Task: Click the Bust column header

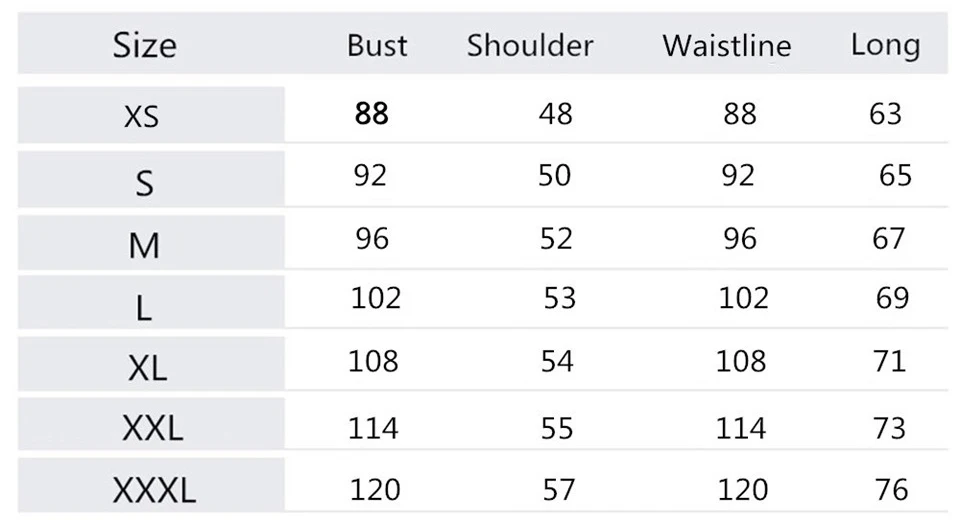Action: (x=377, y=45)
